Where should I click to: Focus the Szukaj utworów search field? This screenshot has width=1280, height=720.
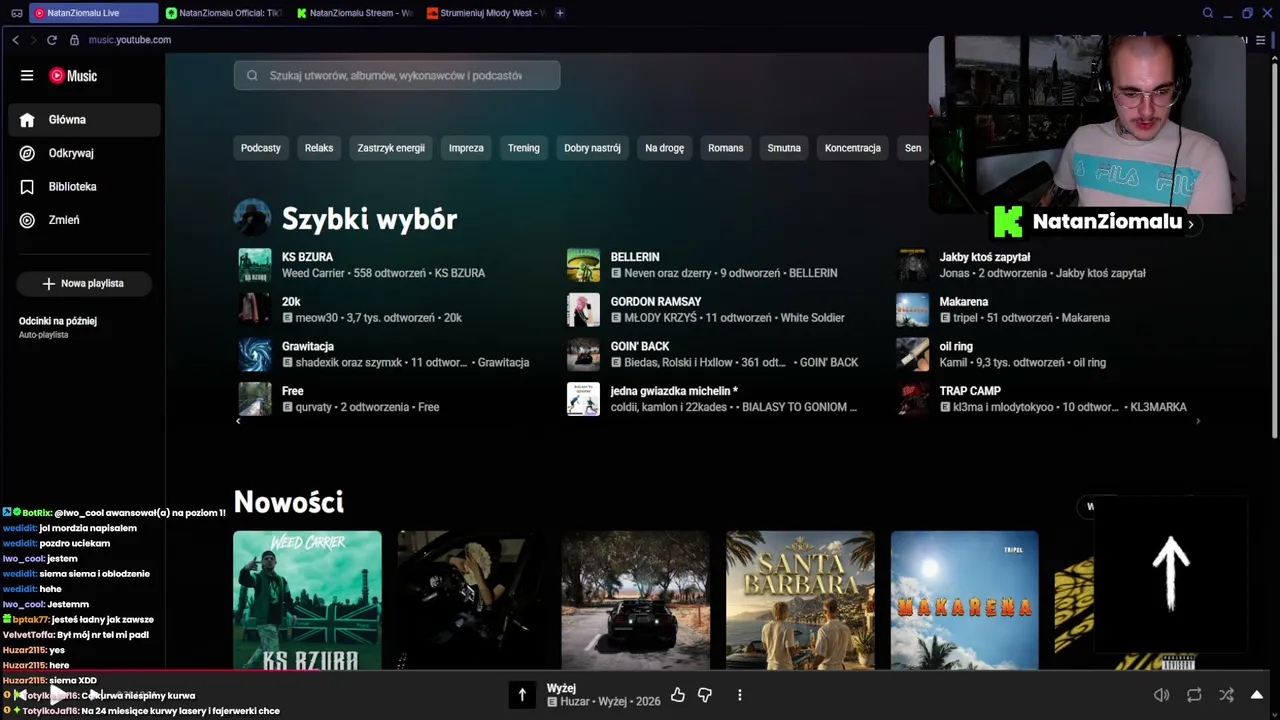[397, 76]
